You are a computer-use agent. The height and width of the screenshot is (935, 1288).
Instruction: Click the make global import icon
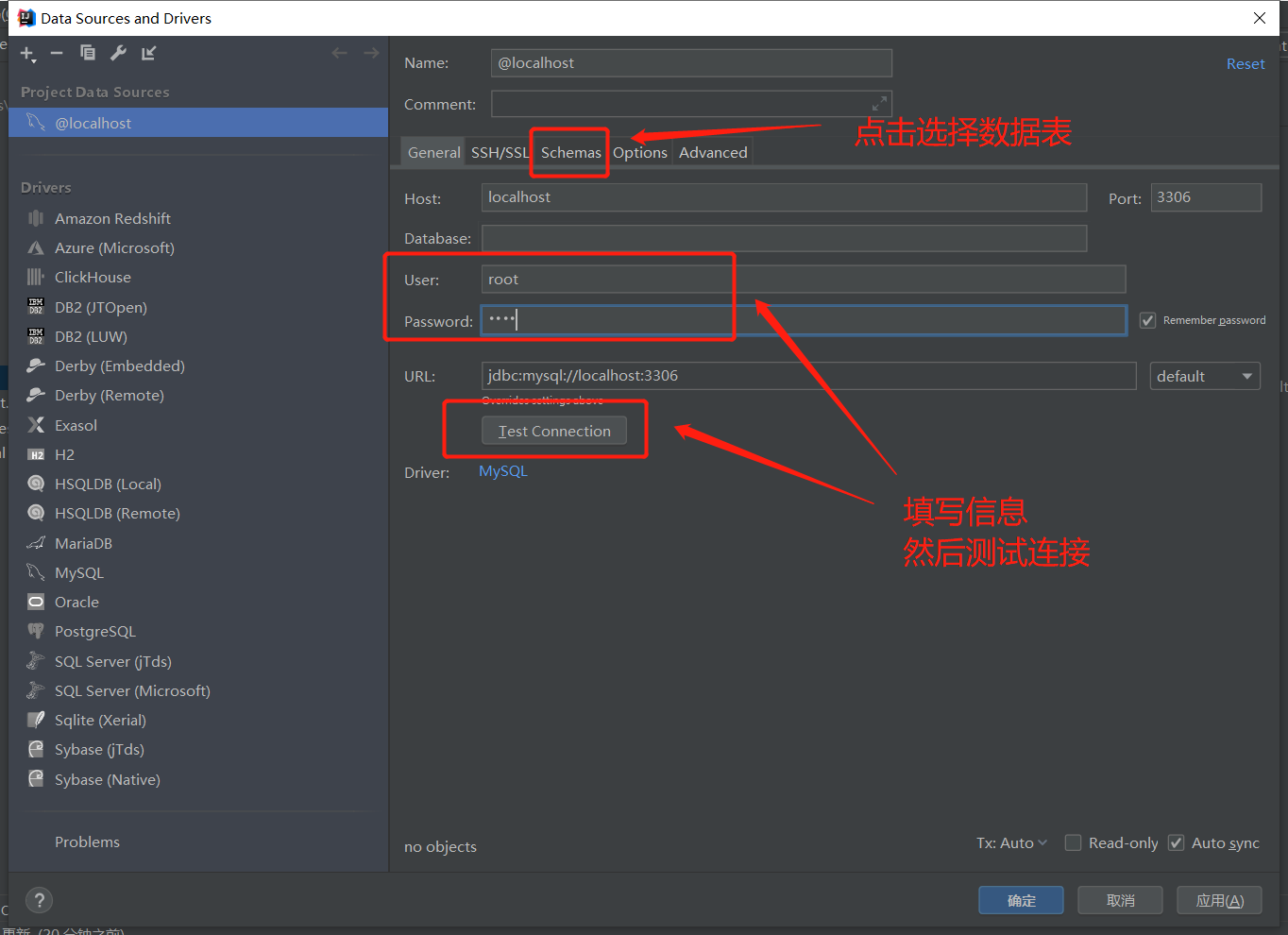click(x=149, y=53)
